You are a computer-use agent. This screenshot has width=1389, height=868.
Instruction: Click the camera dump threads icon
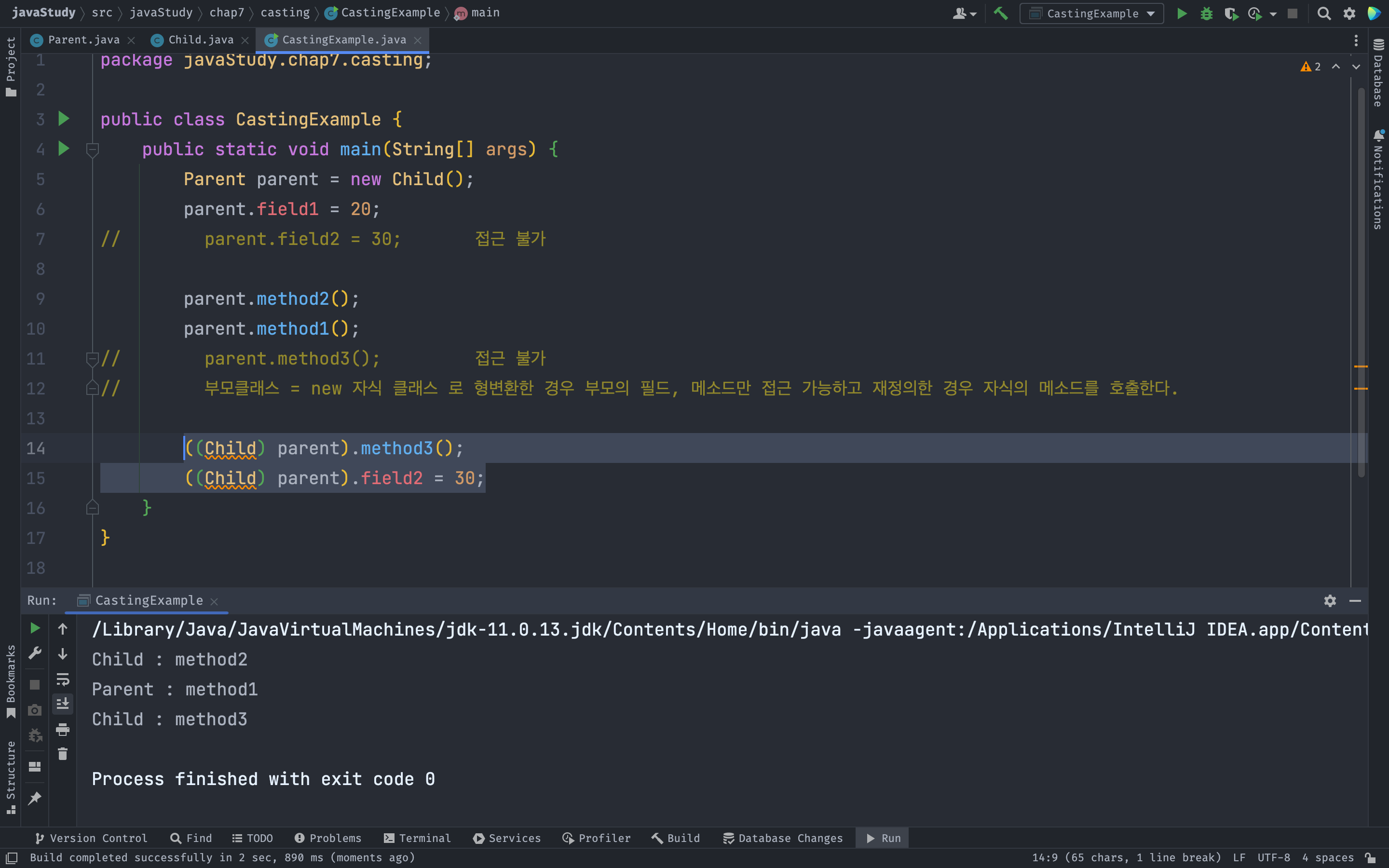click(34, 710)
